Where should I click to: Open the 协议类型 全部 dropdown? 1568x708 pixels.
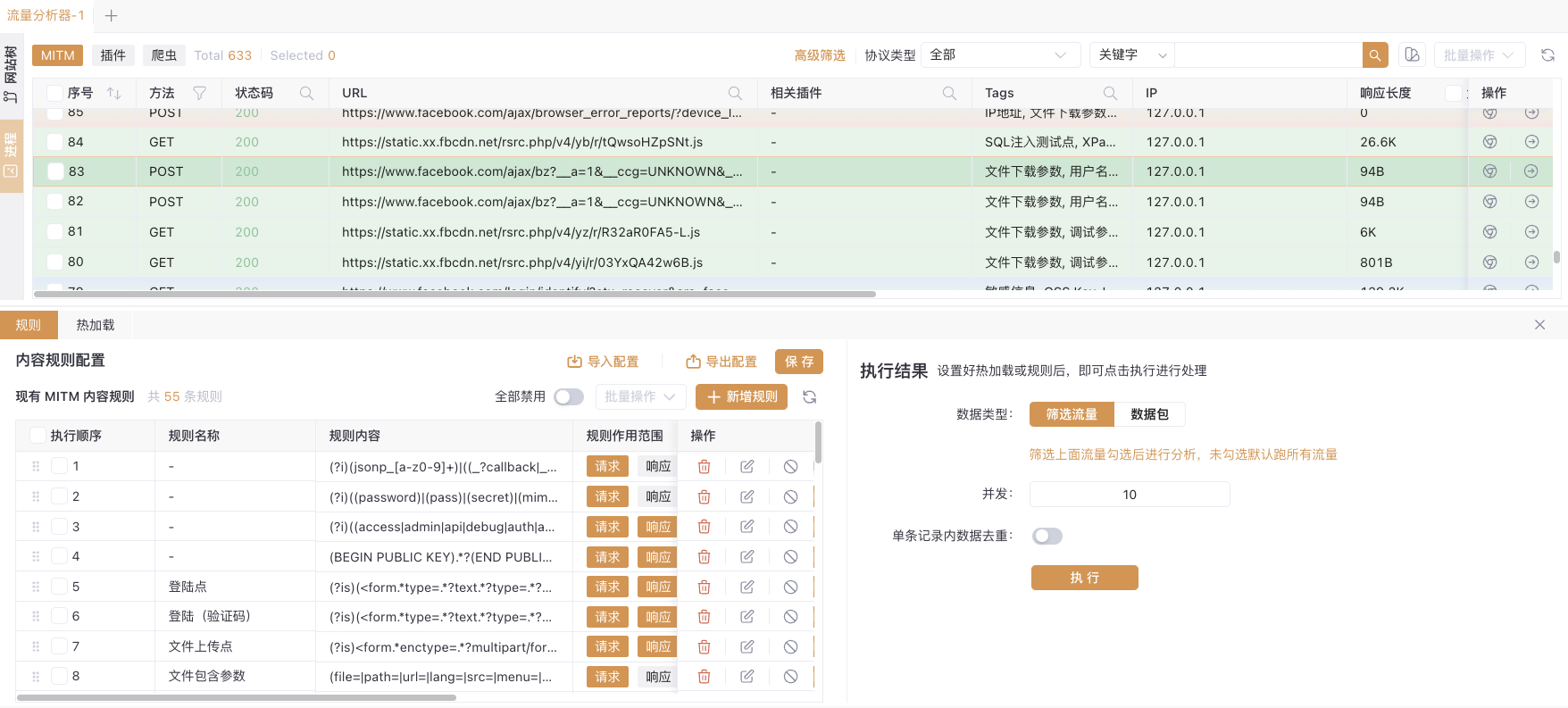(1000, 55)
